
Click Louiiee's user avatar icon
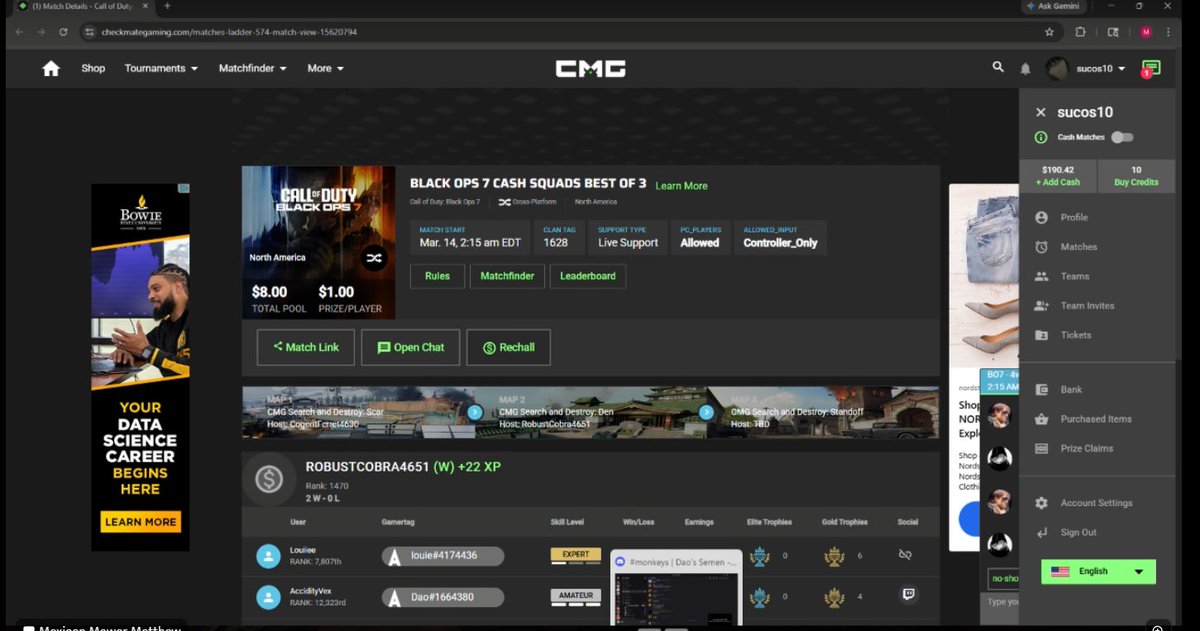click(x=268, y=556)
